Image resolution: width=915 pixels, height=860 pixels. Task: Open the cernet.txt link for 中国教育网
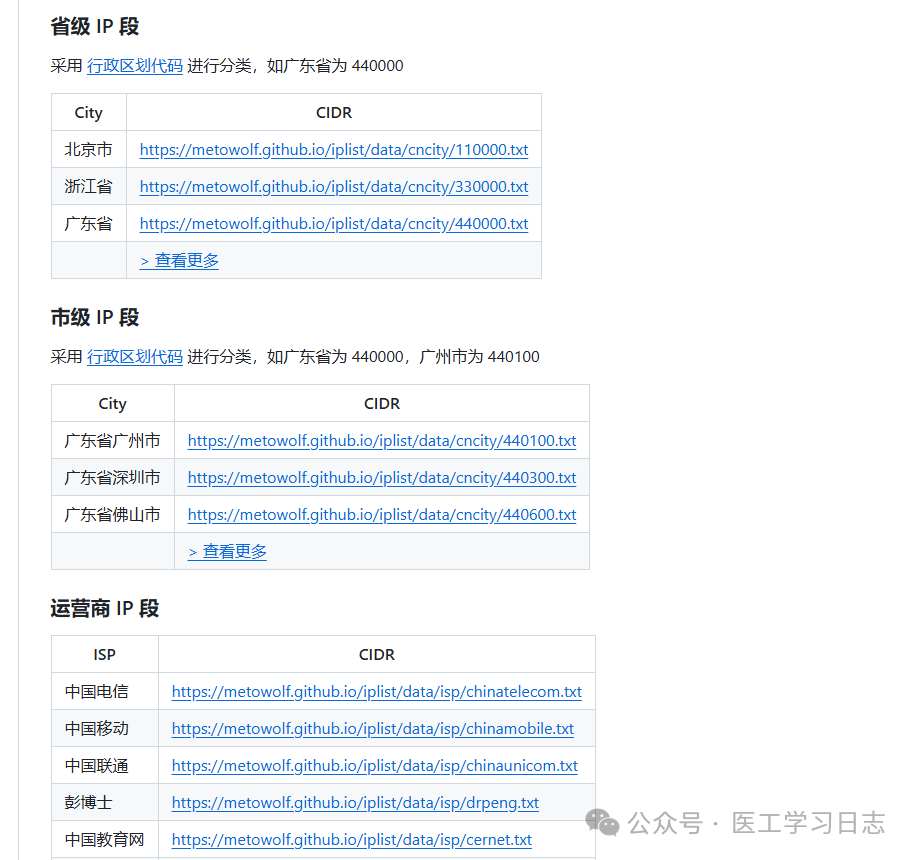(351, 840)
